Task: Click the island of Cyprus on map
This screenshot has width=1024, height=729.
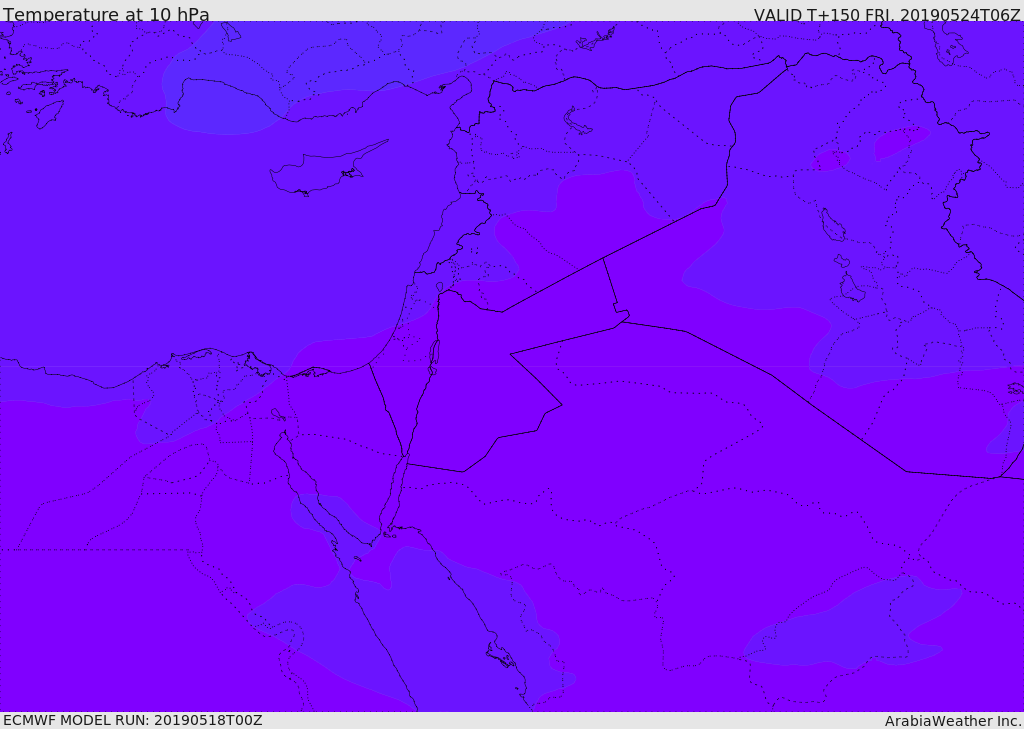Action: [x=328, y=169]
